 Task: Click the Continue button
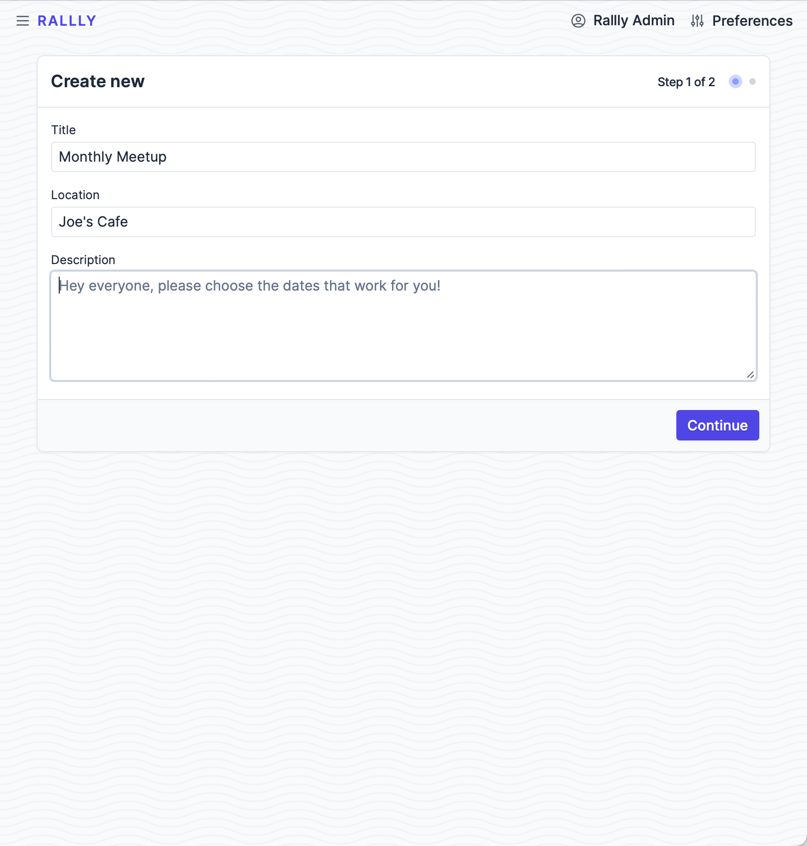pos(717,425)
